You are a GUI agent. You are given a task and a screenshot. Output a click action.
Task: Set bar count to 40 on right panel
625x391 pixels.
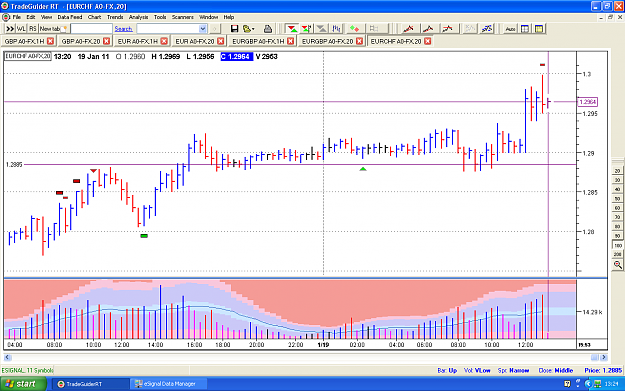click(617, 189)
